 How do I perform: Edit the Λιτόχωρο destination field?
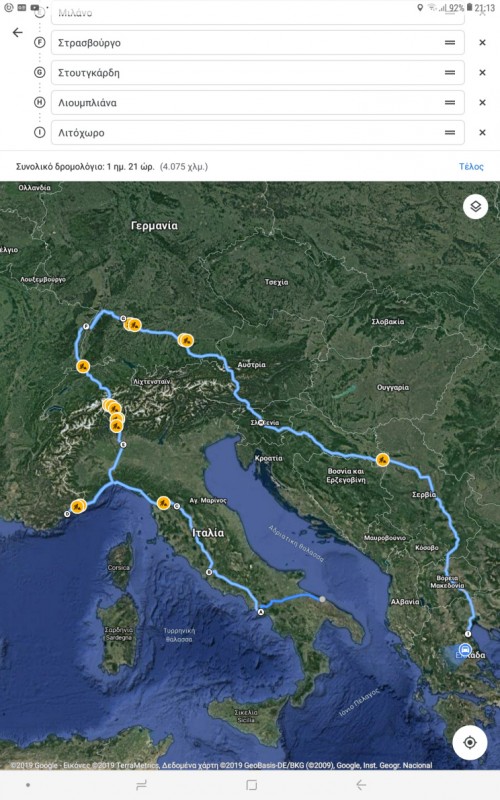(x=258, y=133)
